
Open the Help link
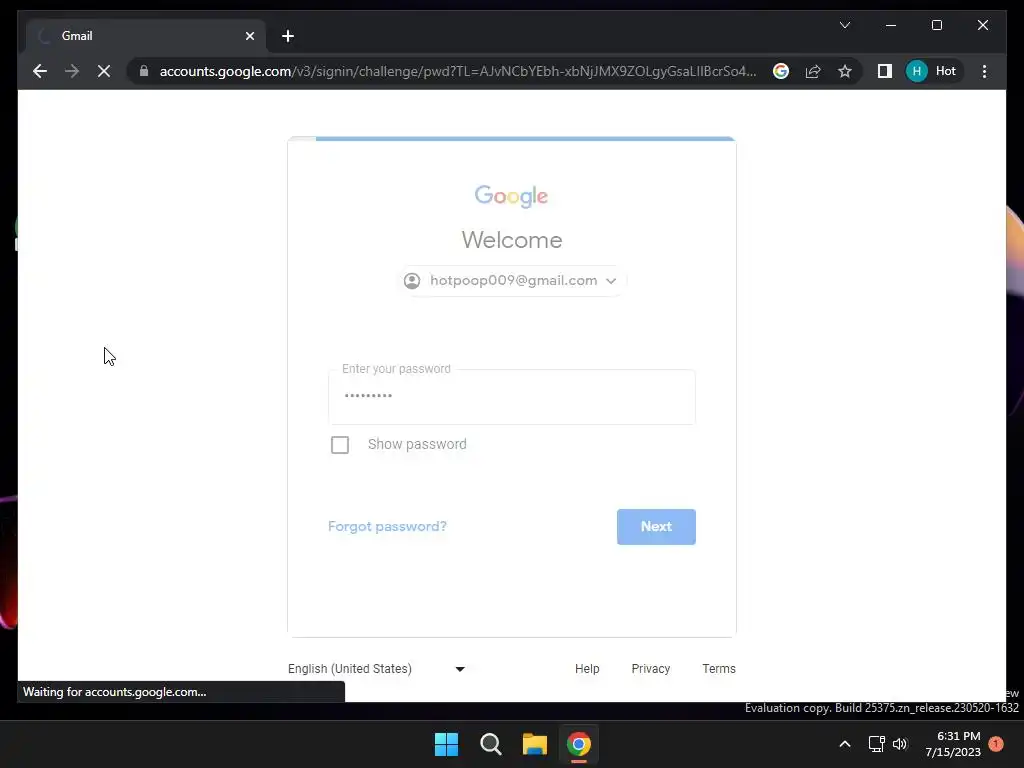click(x=587, y=669)
